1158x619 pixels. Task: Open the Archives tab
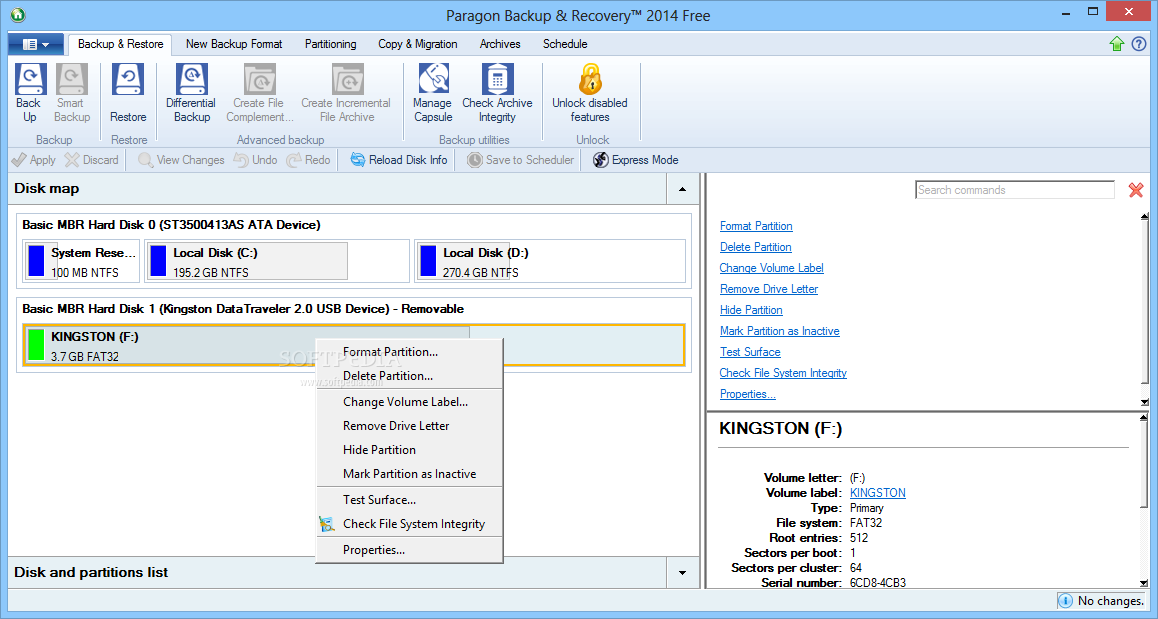pos(500,44)
